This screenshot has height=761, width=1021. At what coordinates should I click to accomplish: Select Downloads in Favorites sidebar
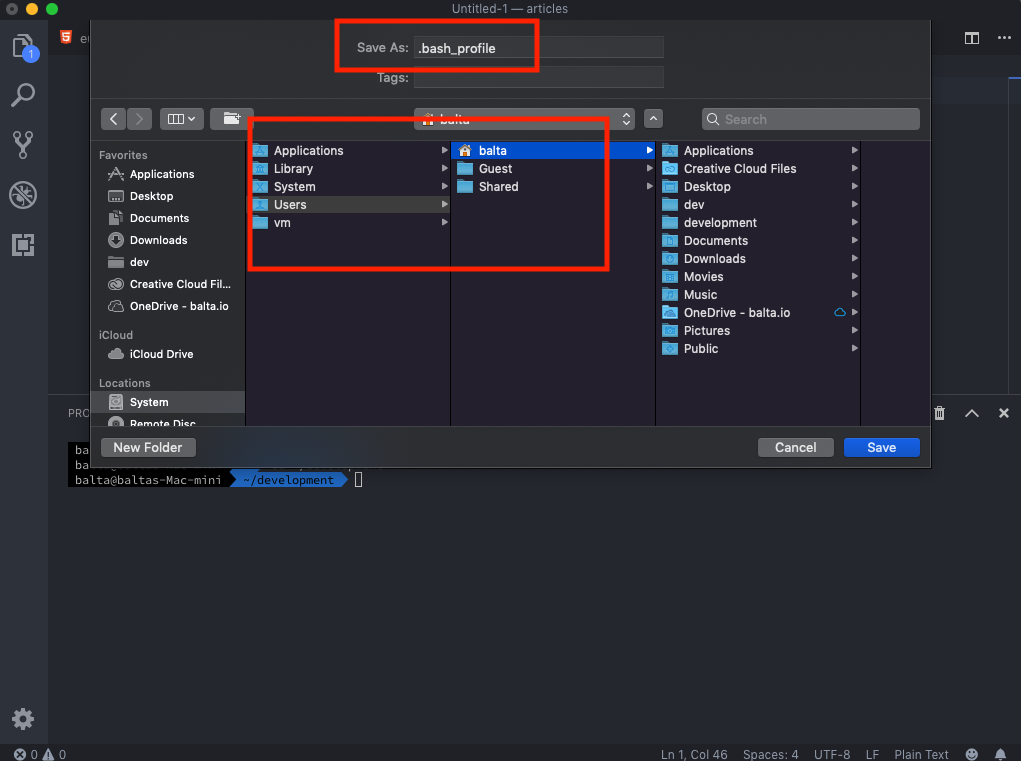168,240
